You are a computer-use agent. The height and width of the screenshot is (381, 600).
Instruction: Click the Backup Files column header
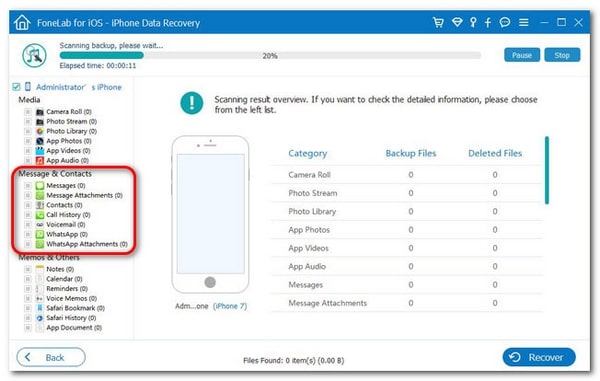pos(411,153)
